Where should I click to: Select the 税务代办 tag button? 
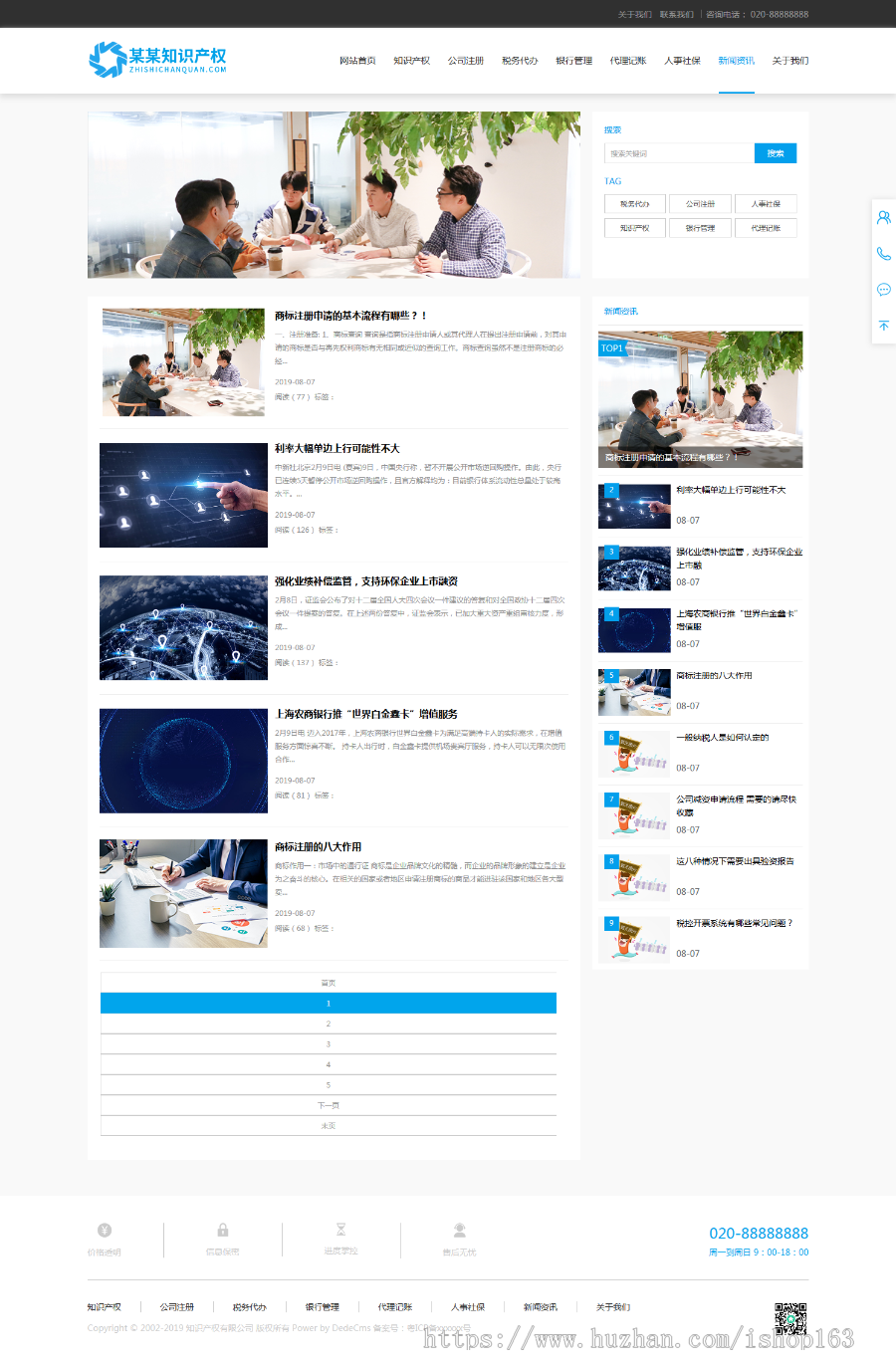[x=635, y=203]
